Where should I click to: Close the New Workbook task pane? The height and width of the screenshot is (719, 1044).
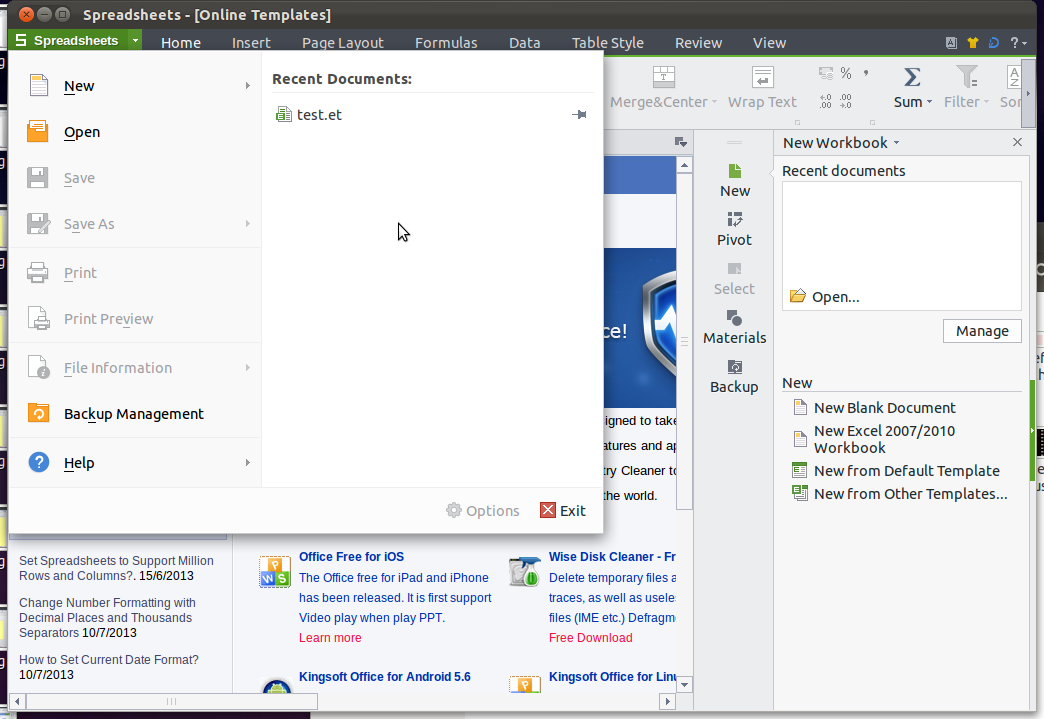pos(1017,142)
